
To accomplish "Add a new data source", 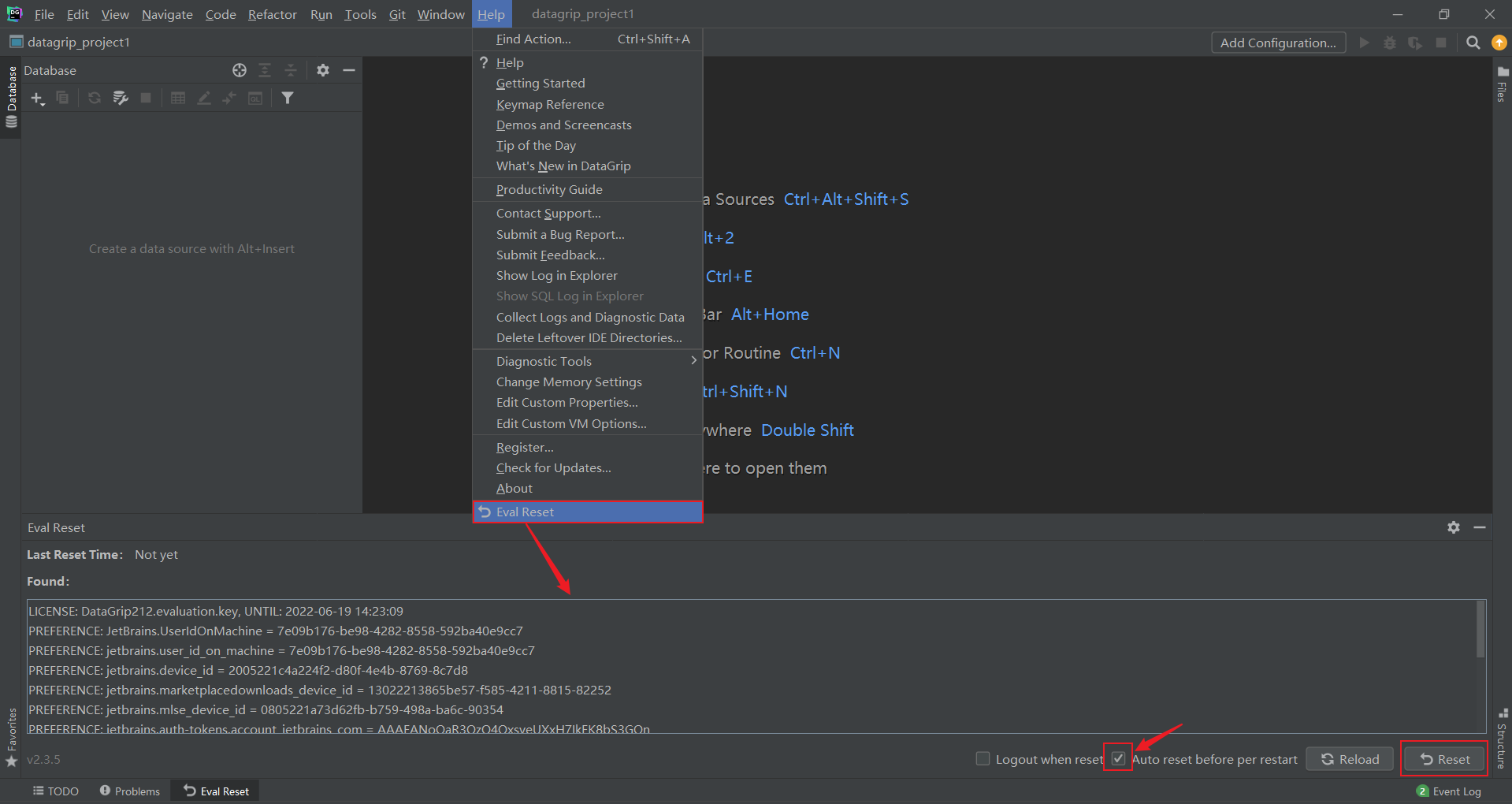I will 36,98.
